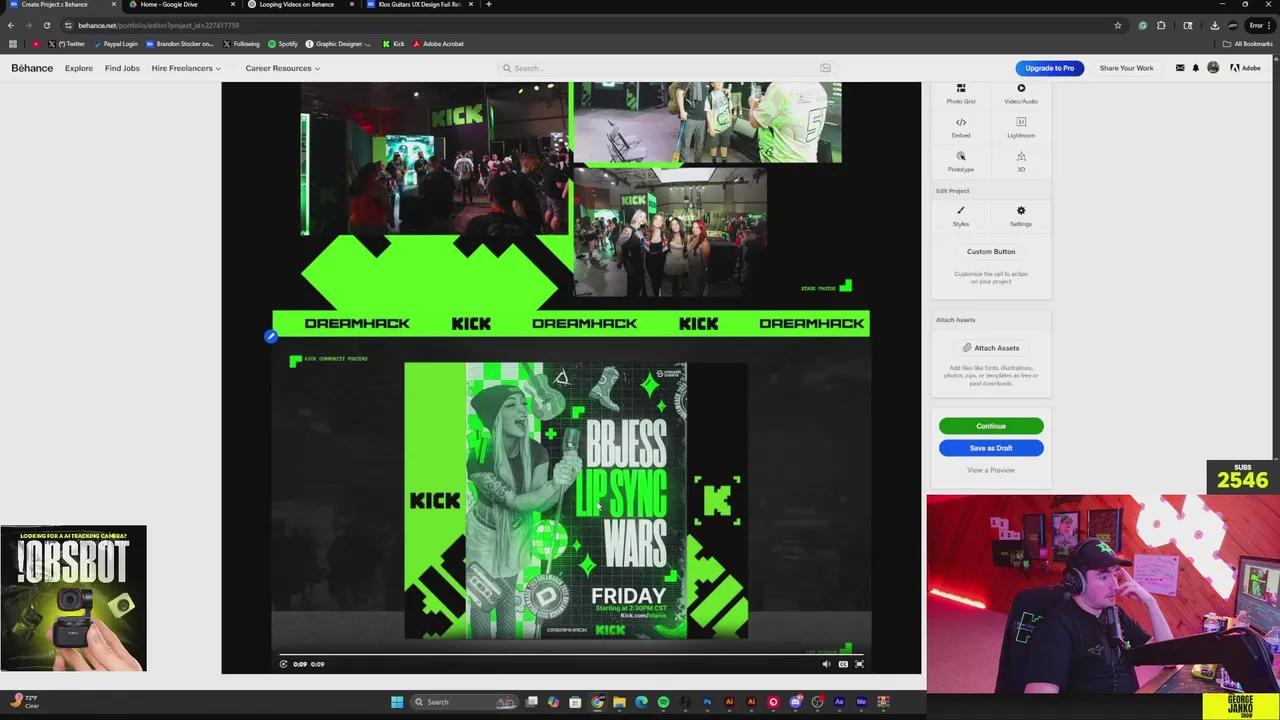Open Spotify from the taskbar
1280x720 pixels.
click(663, 702)
